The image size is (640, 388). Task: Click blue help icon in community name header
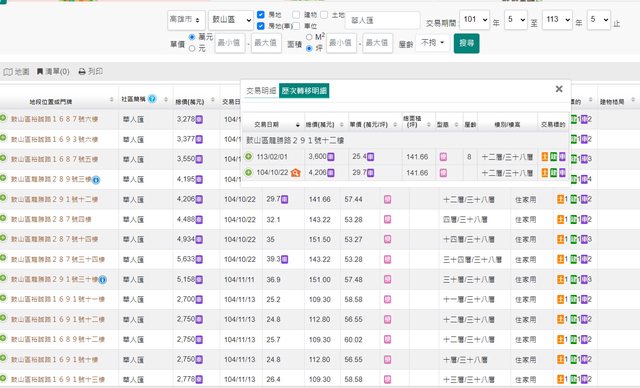pyautogui.click(x=152, y=99)
